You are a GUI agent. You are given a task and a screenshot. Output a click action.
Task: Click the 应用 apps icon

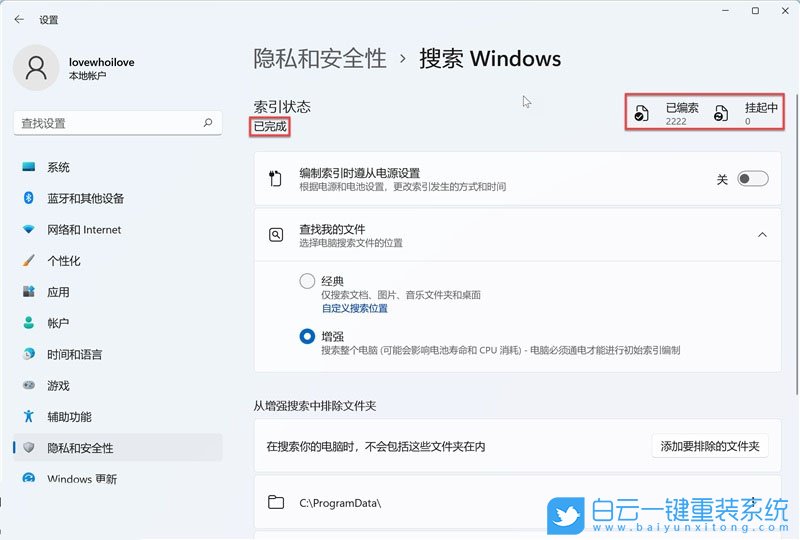pos(29,291)
